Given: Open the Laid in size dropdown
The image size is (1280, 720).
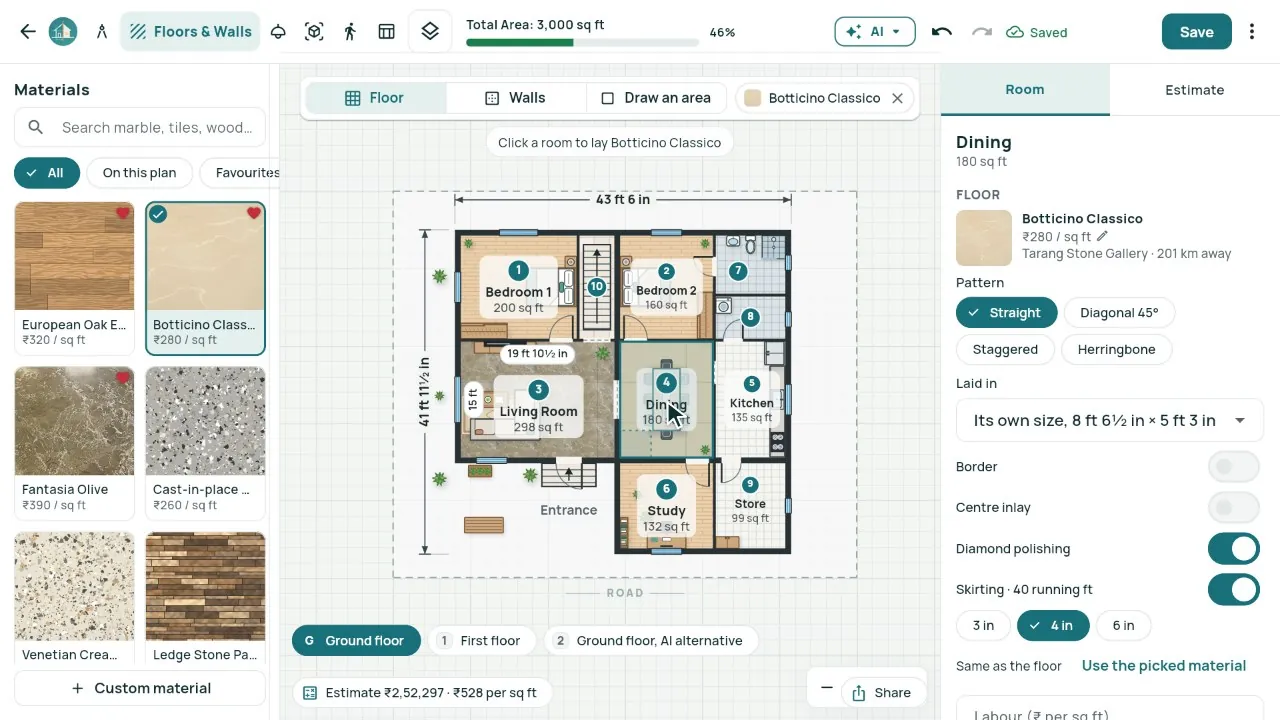Looking at the screenshot, I should pyautogui.click(x=1110, y=421).
